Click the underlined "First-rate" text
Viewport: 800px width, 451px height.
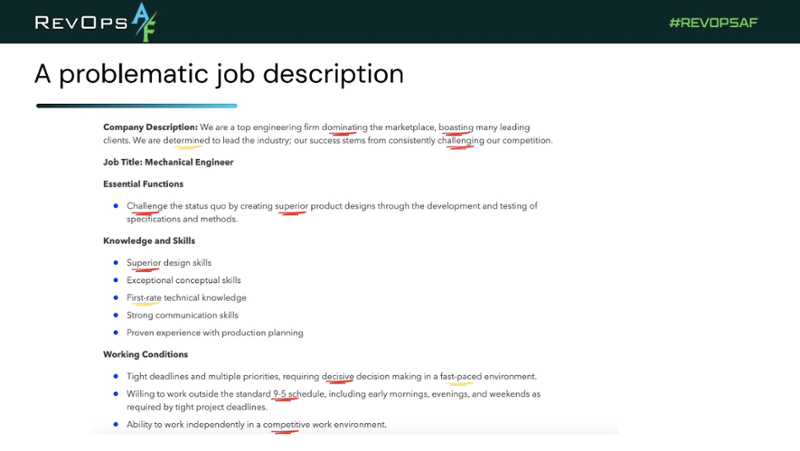144,298
